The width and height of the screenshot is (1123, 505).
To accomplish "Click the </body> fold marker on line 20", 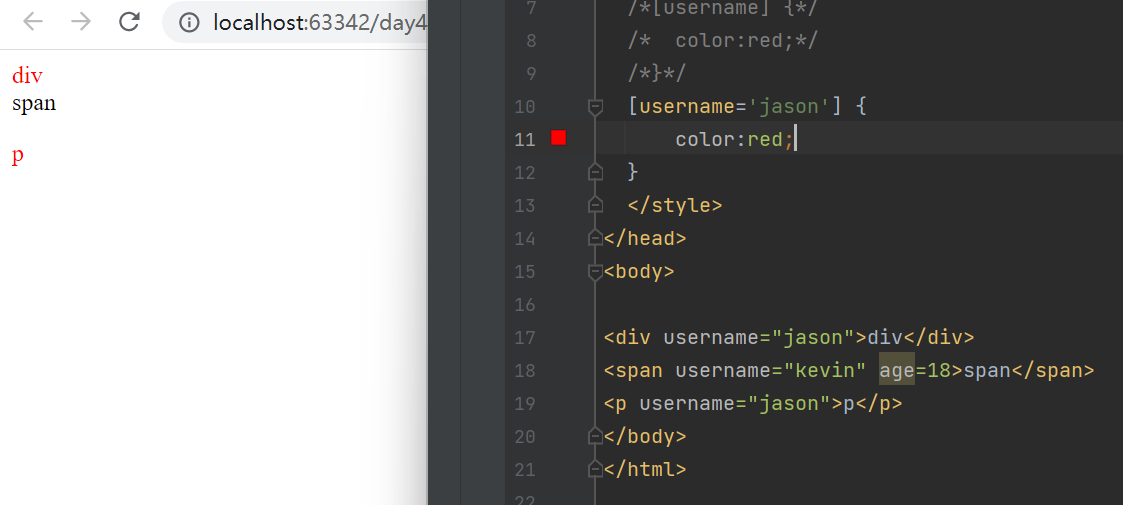I will 595,436.
